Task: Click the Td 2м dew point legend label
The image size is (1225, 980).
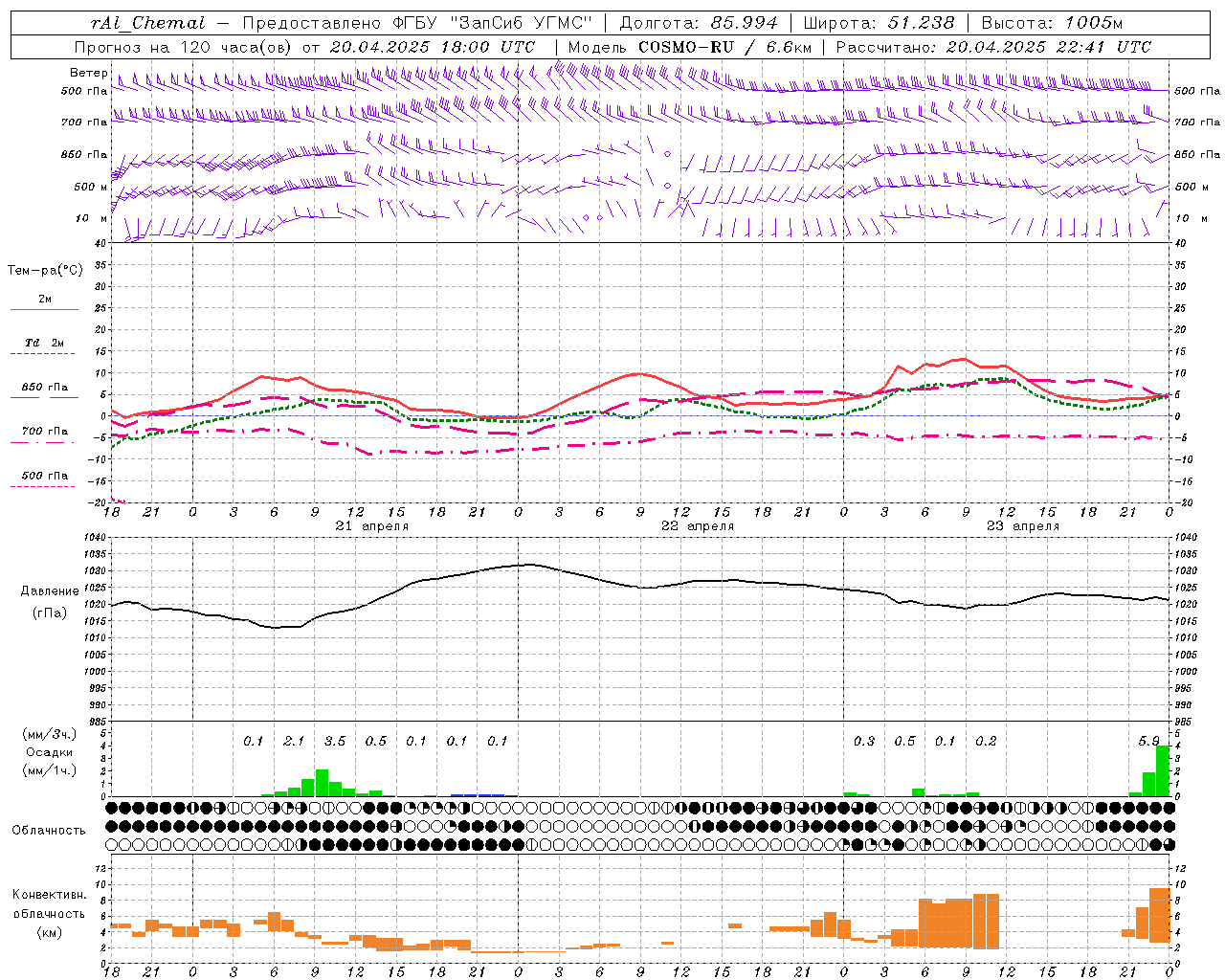Action: (x=44, y=342)
